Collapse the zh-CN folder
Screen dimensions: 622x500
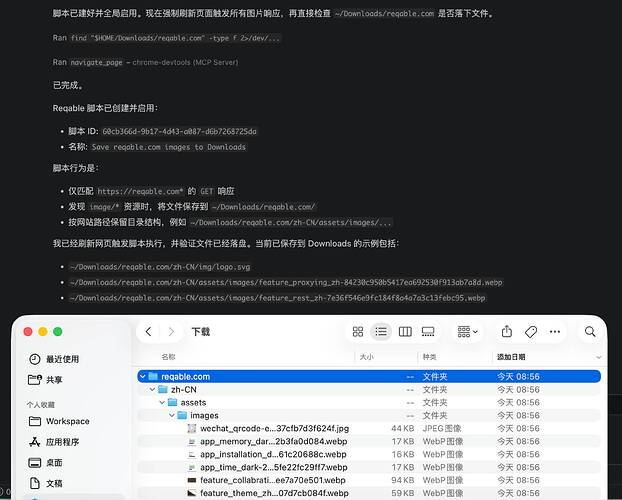click(x=152, y=389)
